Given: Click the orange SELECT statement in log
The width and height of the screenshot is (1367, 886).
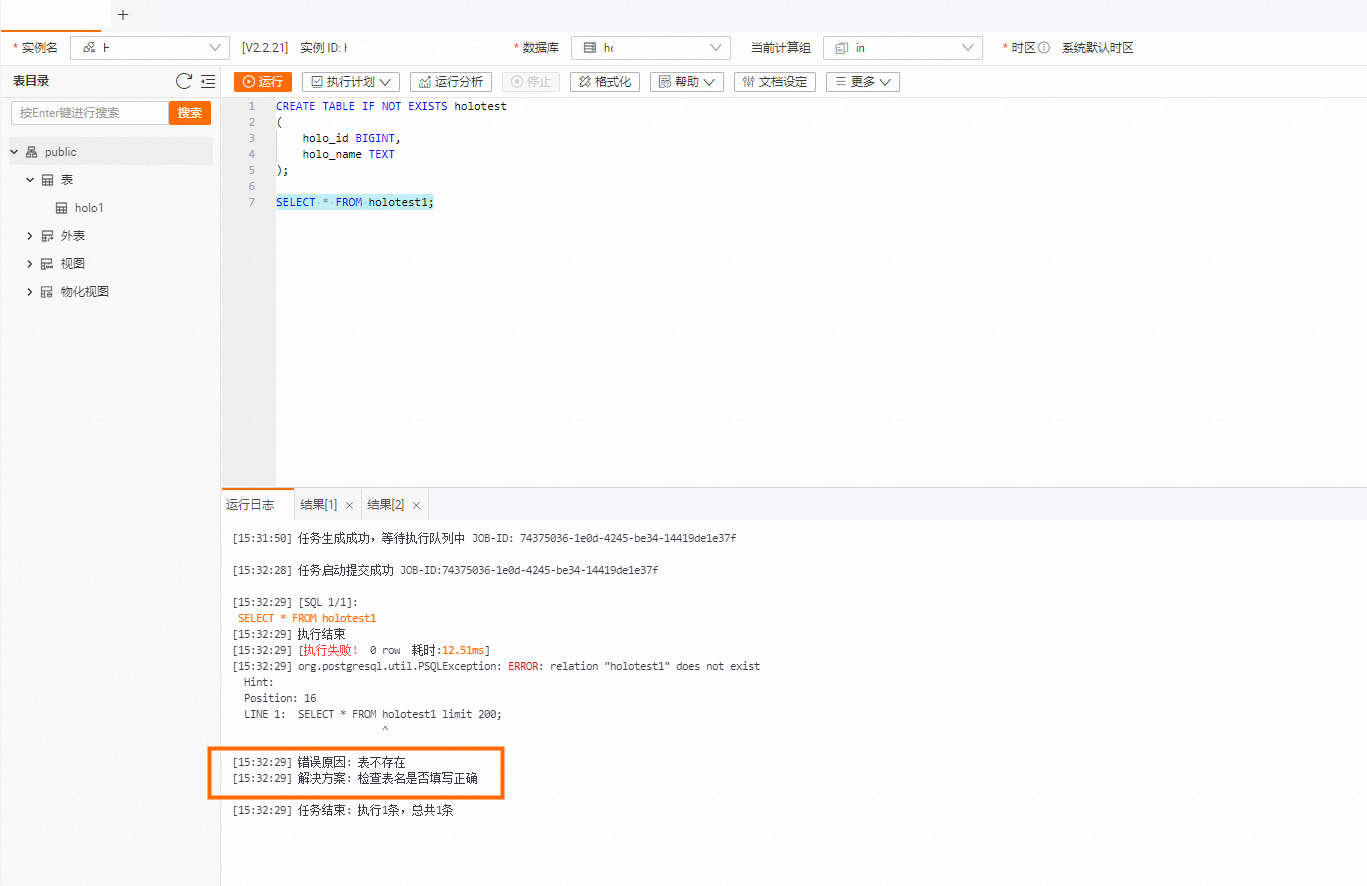Looking at the screenshot, I should coord(307,618).
